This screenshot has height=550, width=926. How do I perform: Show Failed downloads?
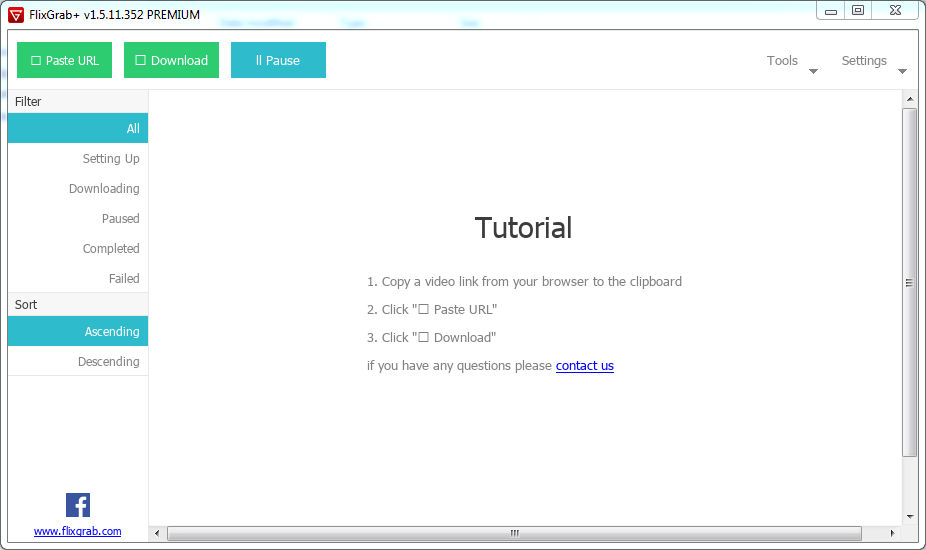click(78, 278)
